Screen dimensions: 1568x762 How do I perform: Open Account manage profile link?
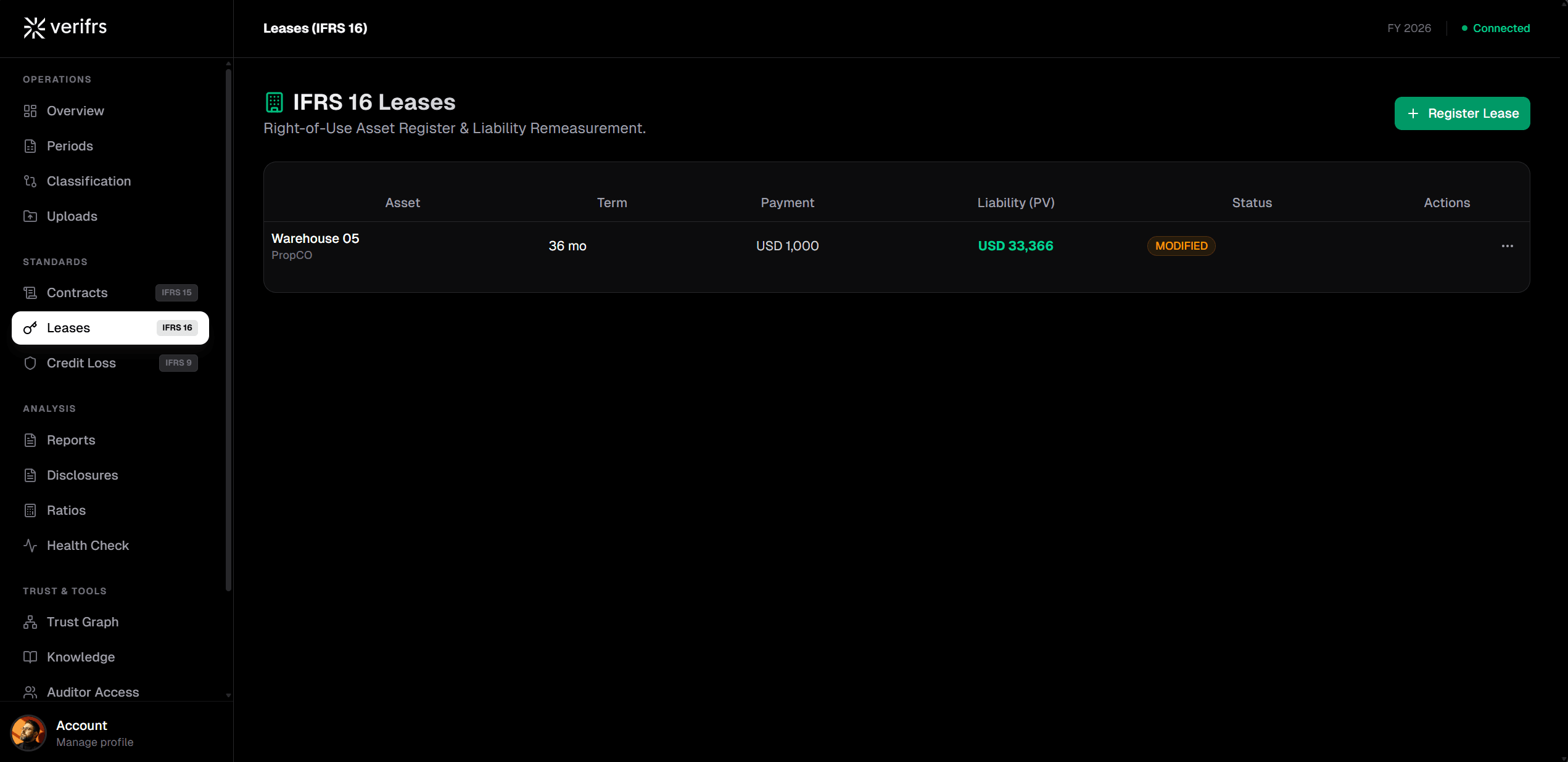[x=94, y=742]
